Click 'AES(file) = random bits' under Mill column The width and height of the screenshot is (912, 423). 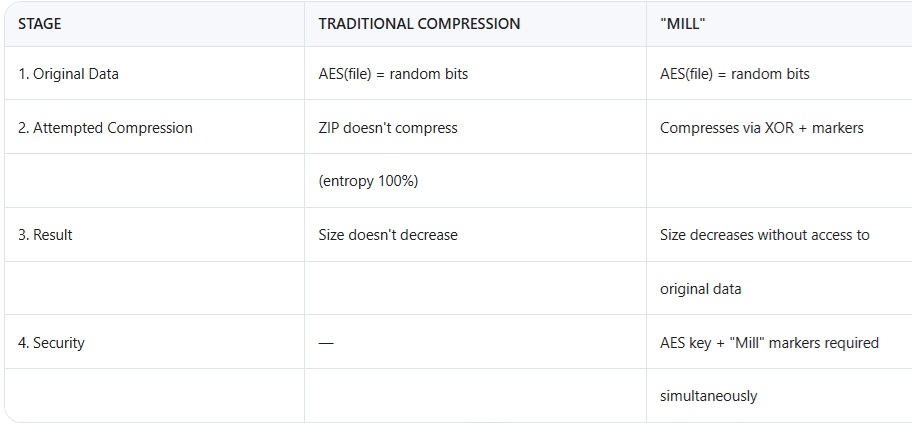735,74
